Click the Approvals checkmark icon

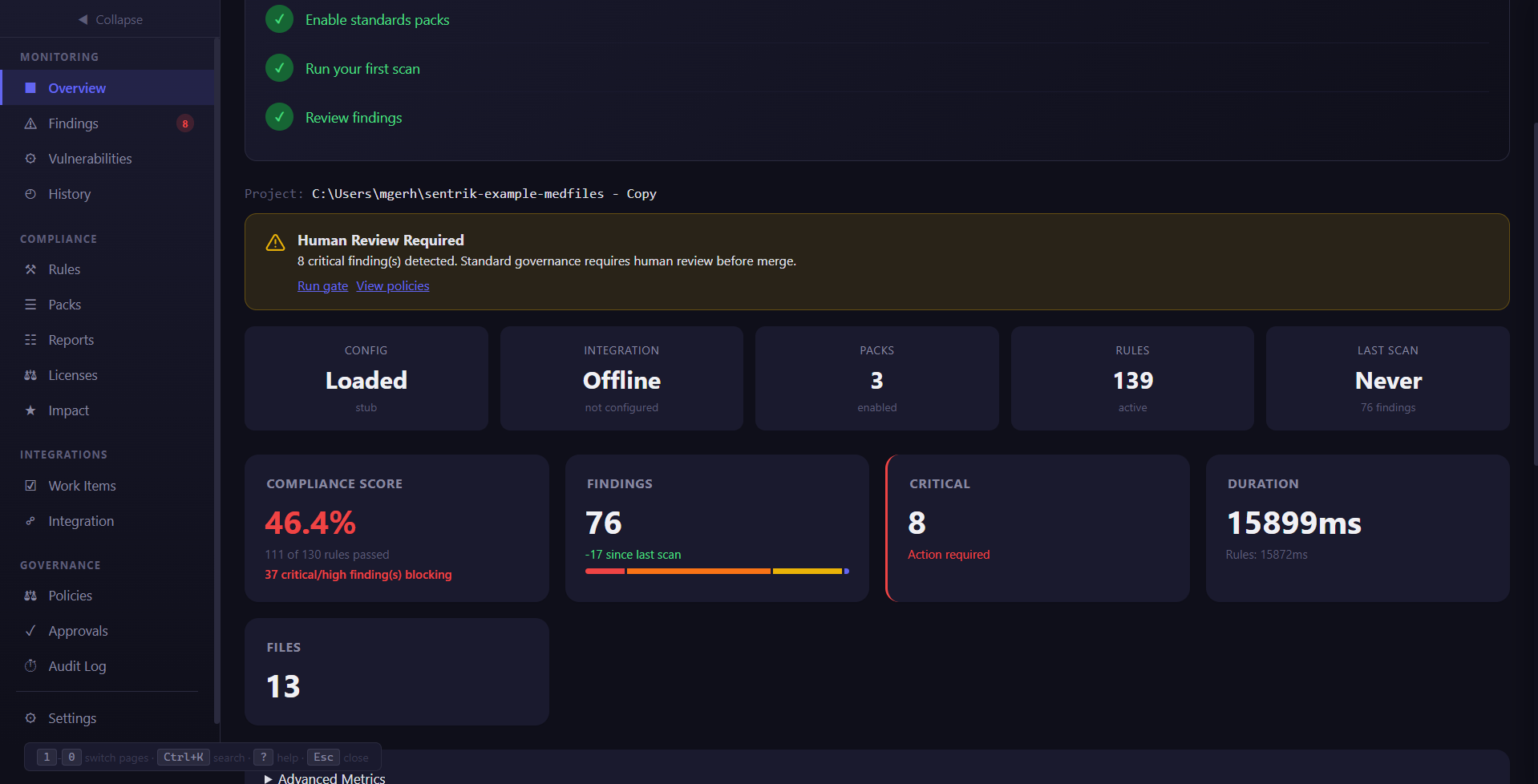(30, 630)
